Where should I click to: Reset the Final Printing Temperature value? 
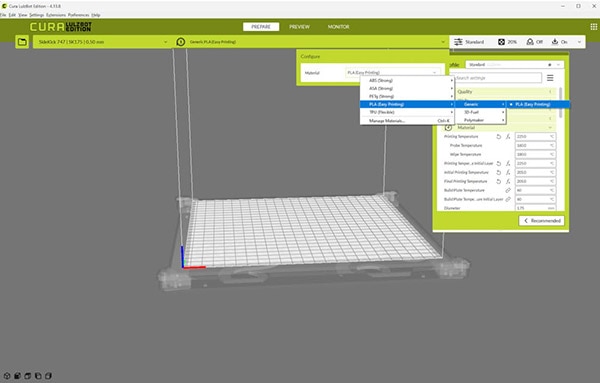(x=499, y=181)
